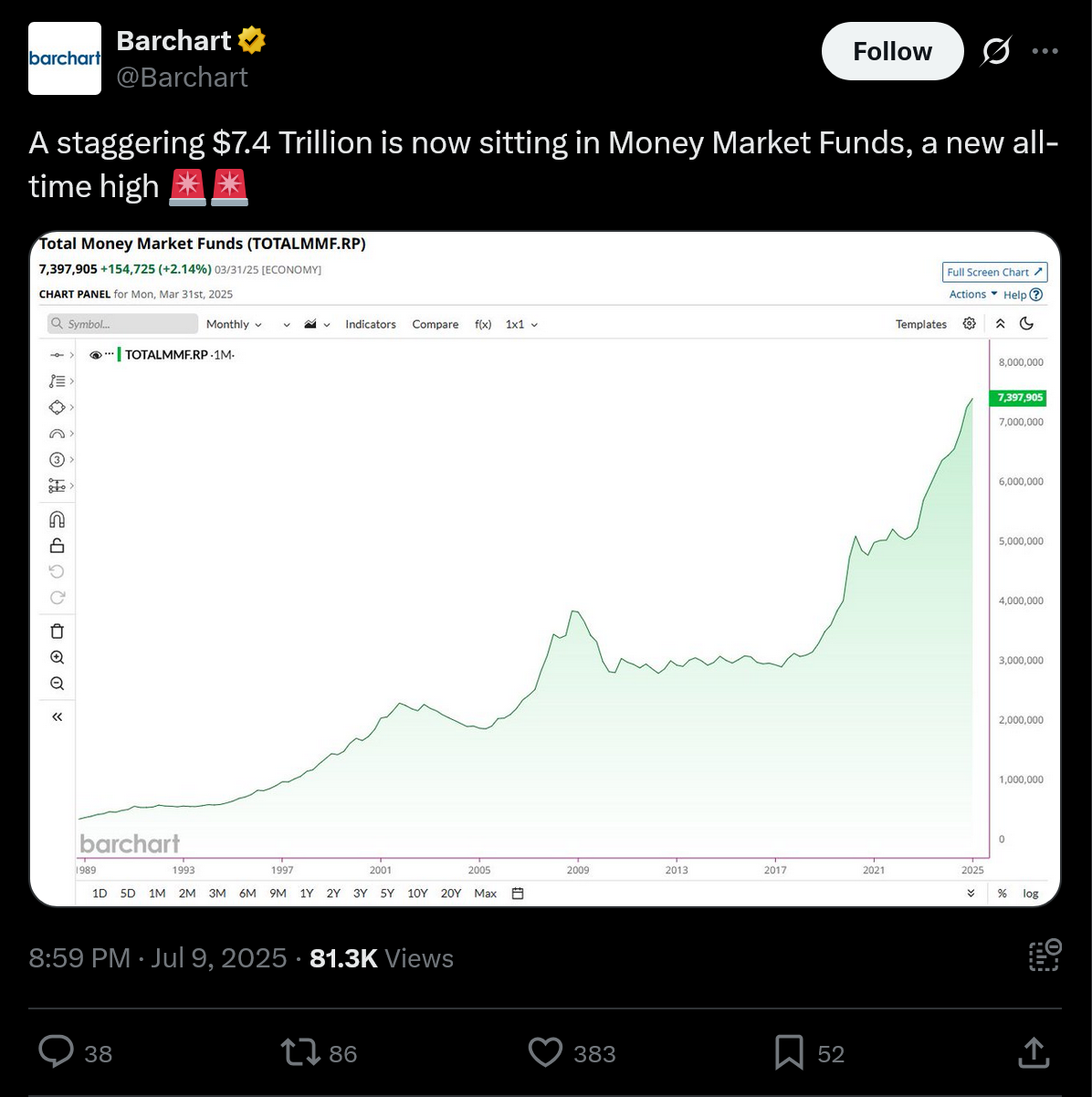Open the Full Screen Chart link
1092x1097 pixels.
[994, 272]
